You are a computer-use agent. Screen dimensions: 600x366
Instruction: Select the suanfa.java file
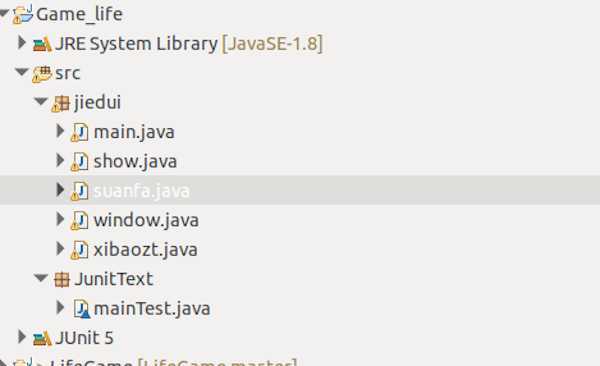coord(142,191)
